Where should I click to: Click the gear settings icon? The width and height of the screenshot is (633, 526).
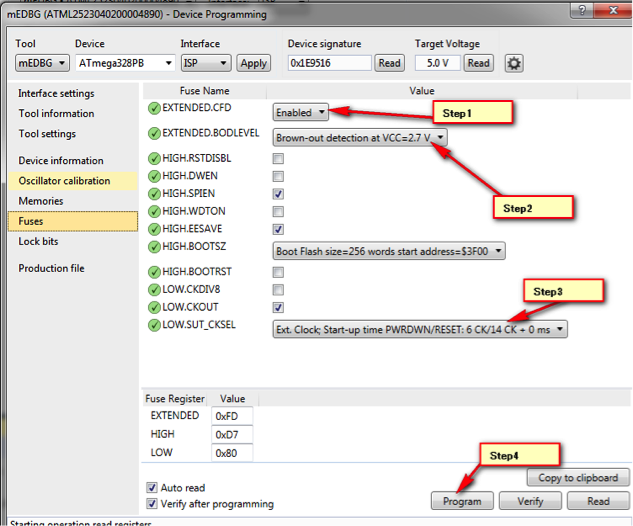click(514, 63)
